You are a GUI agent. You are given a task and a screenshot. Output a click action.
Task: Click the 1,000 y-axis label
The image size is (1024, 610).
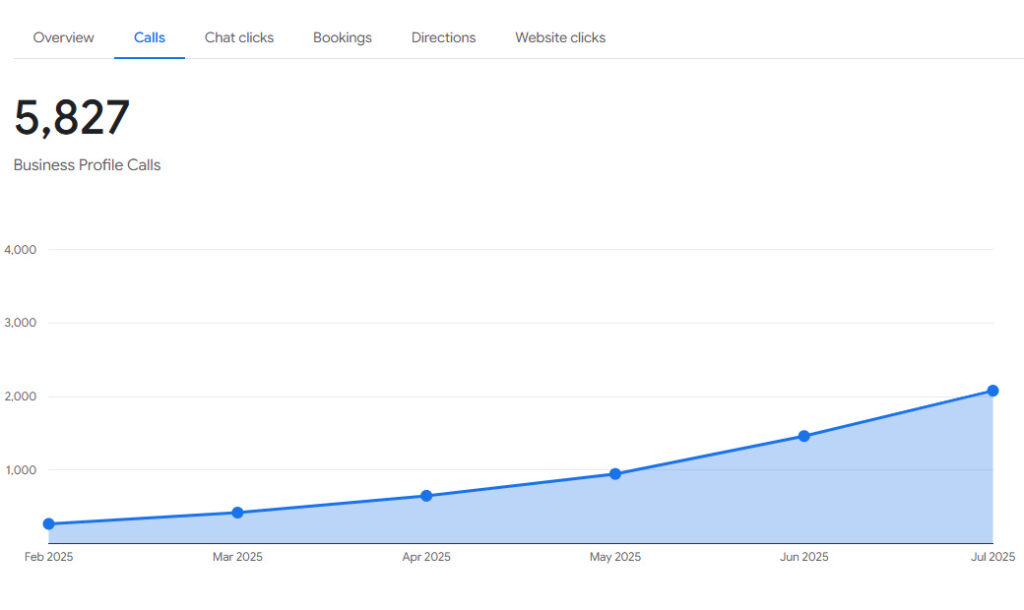pyautogui.click(x=21, y=470)
